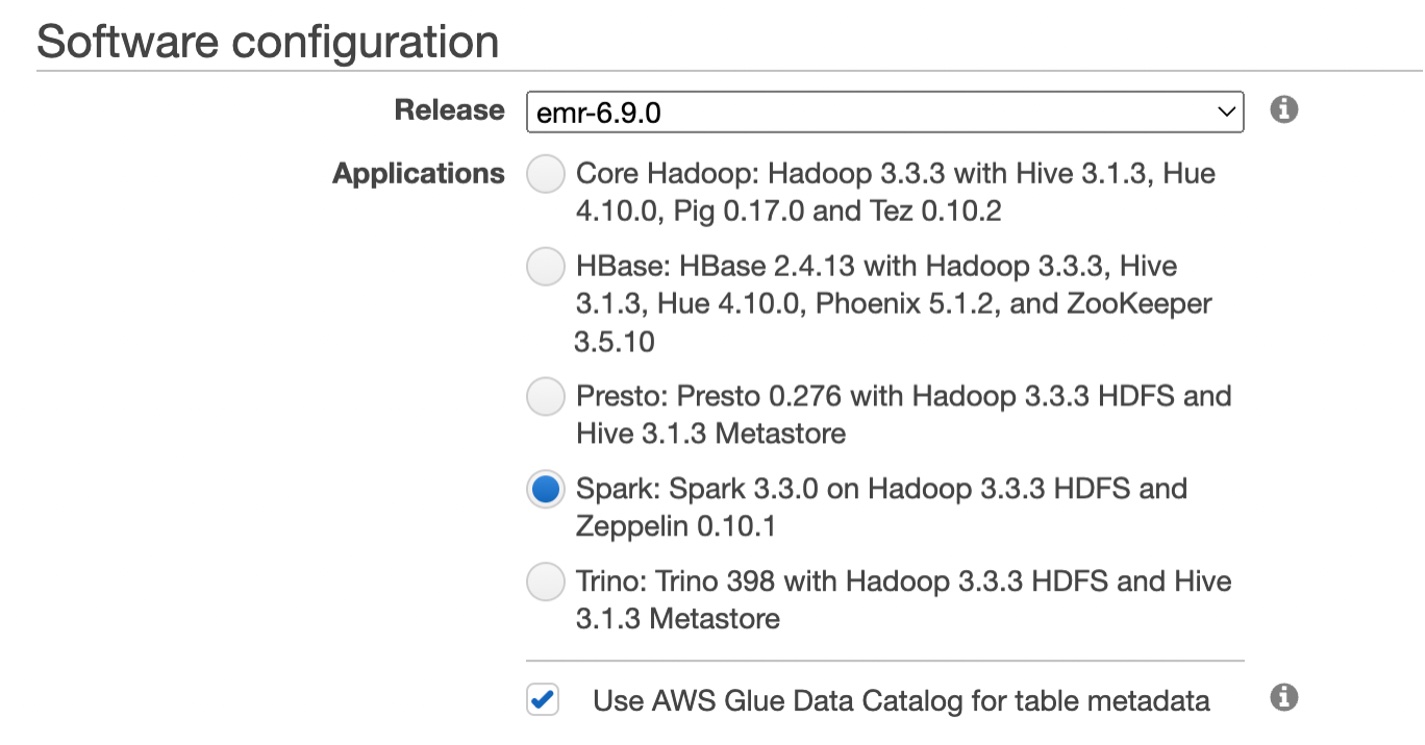Click the HBase 2.4.13 description text
Viewport: 1425px width, 745px height.
point(893,304)
